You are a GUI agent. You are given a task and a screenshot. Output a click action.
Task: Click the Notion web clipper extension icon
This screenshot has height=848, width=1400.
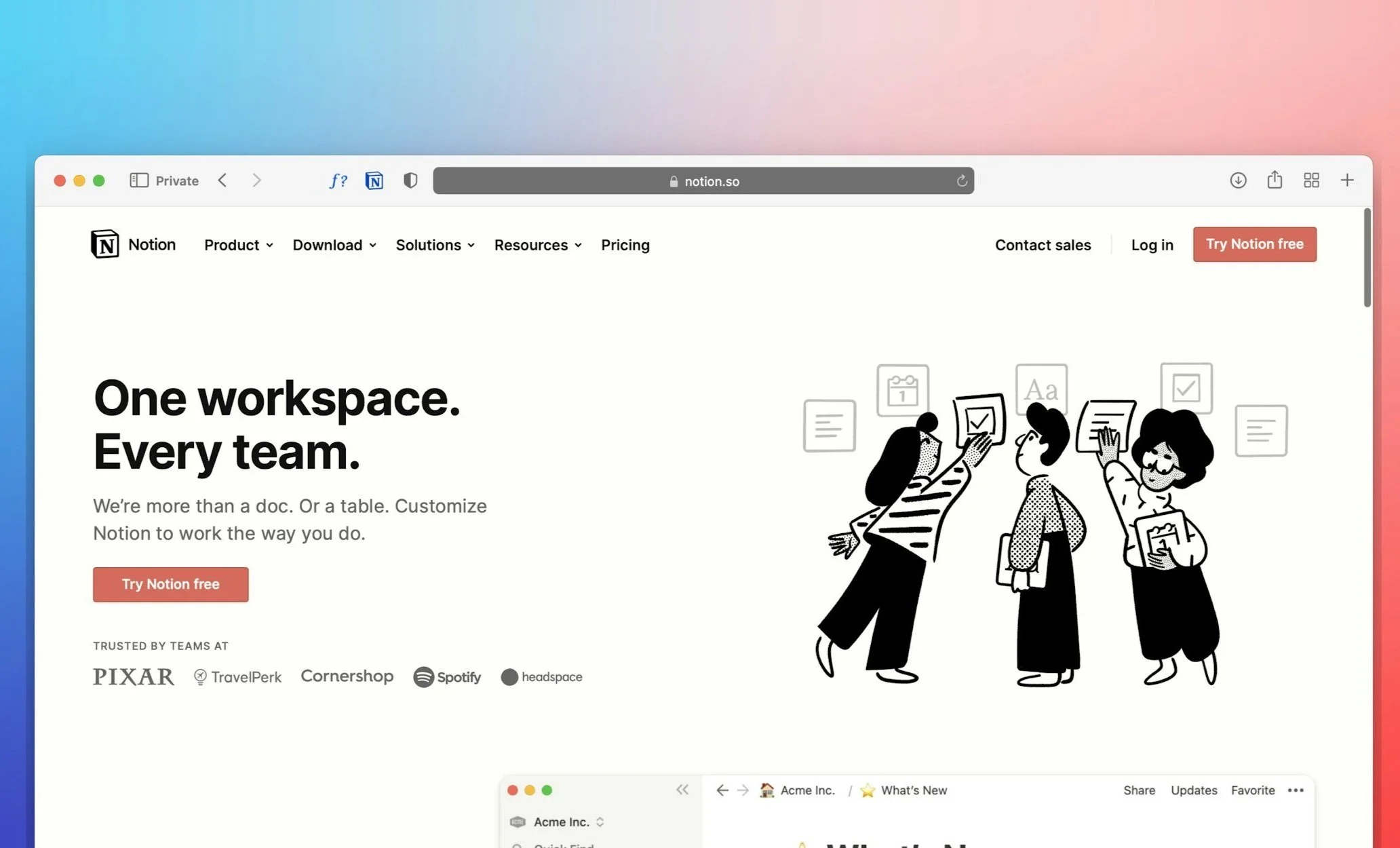tap(374, 180)
